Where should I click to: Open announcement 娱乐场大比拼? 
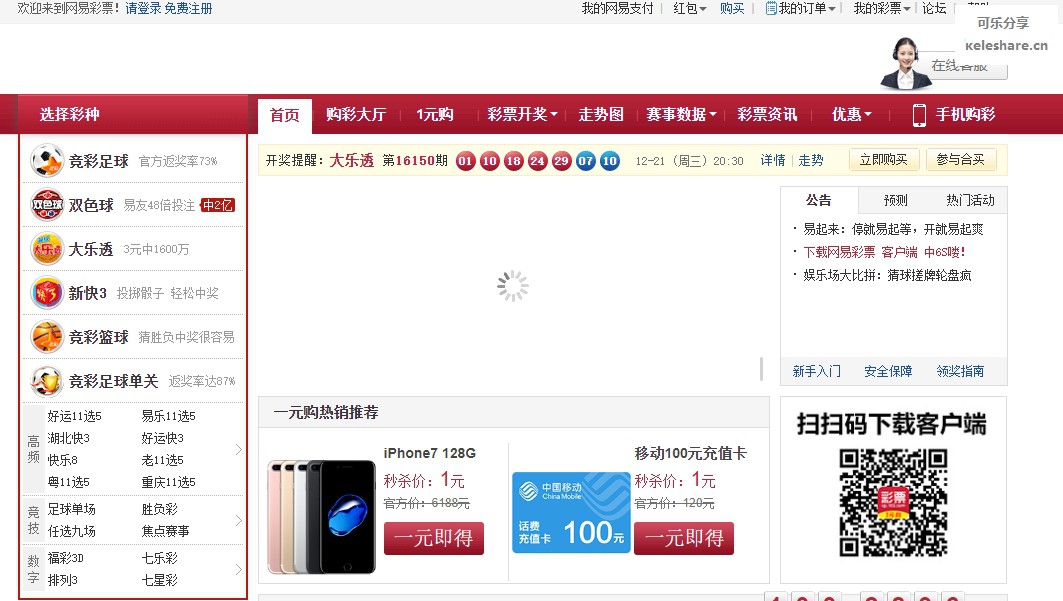point(887,275)
